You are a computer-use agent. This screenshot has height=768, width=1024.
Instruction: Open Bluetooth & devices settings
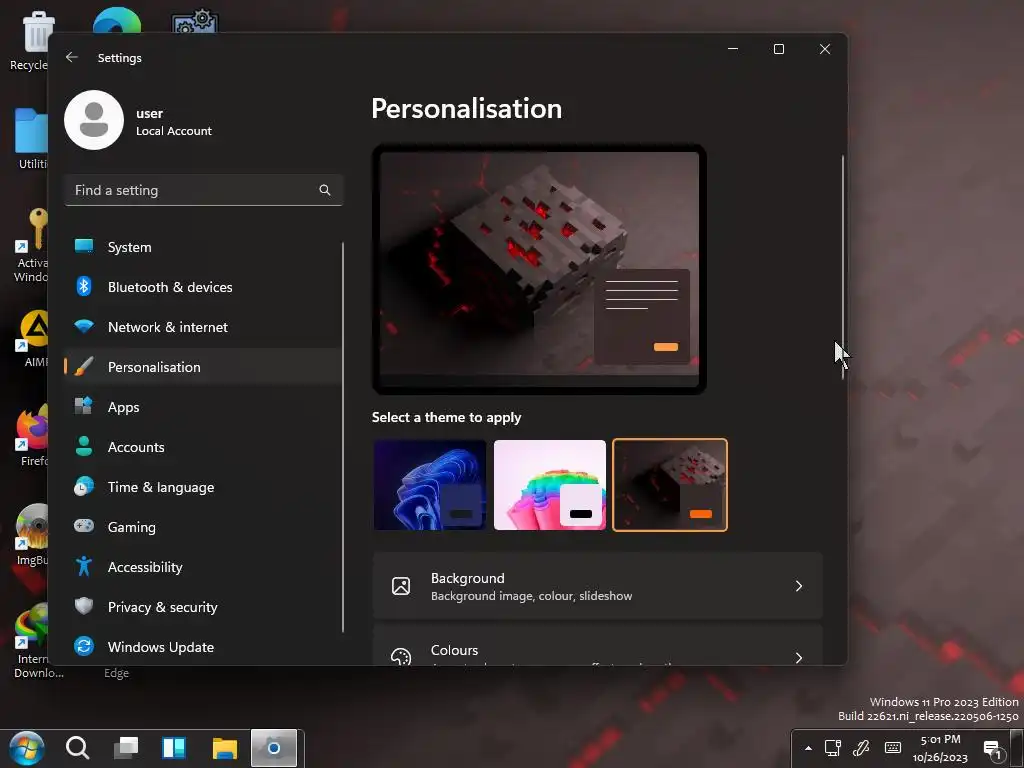pyautogui.click(x=202, y=287)
